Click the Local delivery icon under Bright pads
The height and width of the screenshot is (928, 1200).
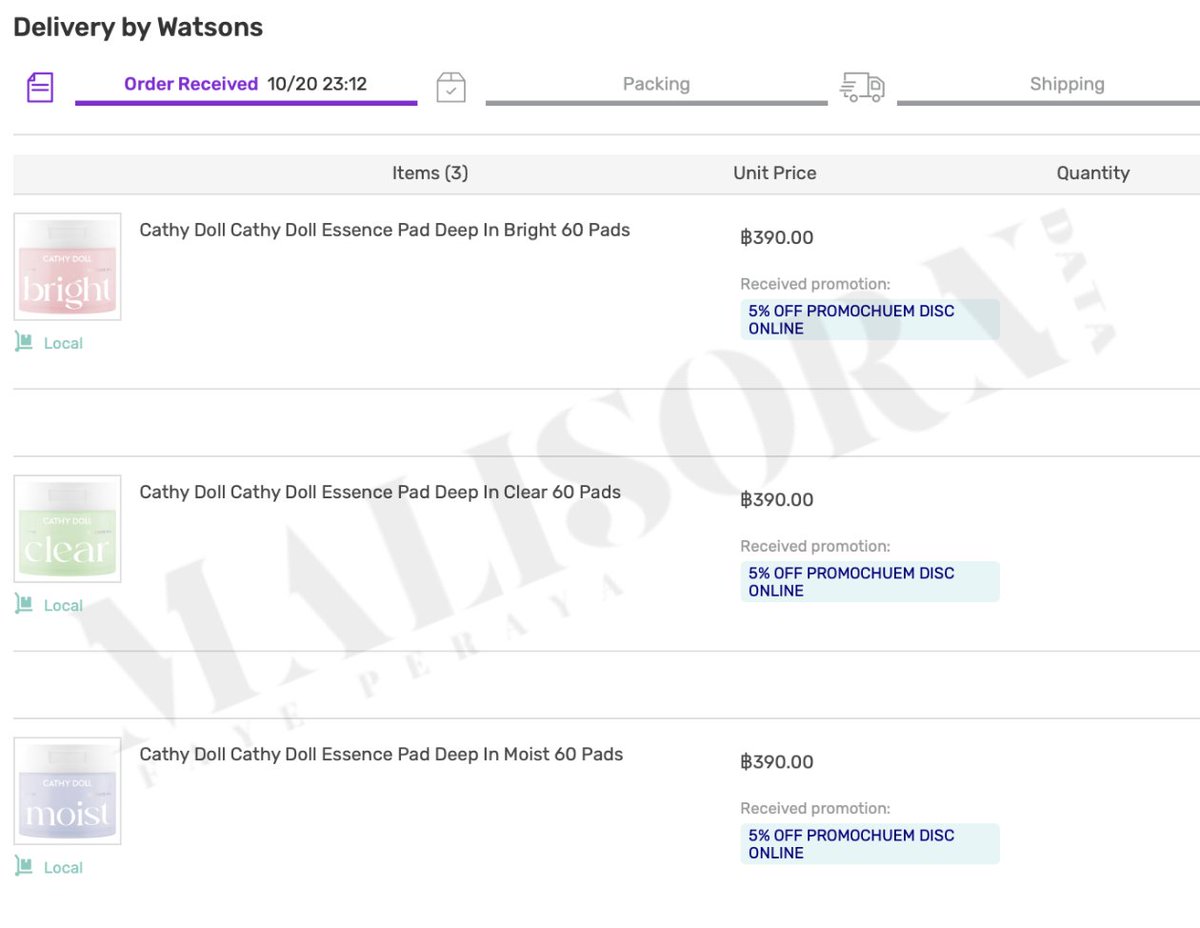23,342
